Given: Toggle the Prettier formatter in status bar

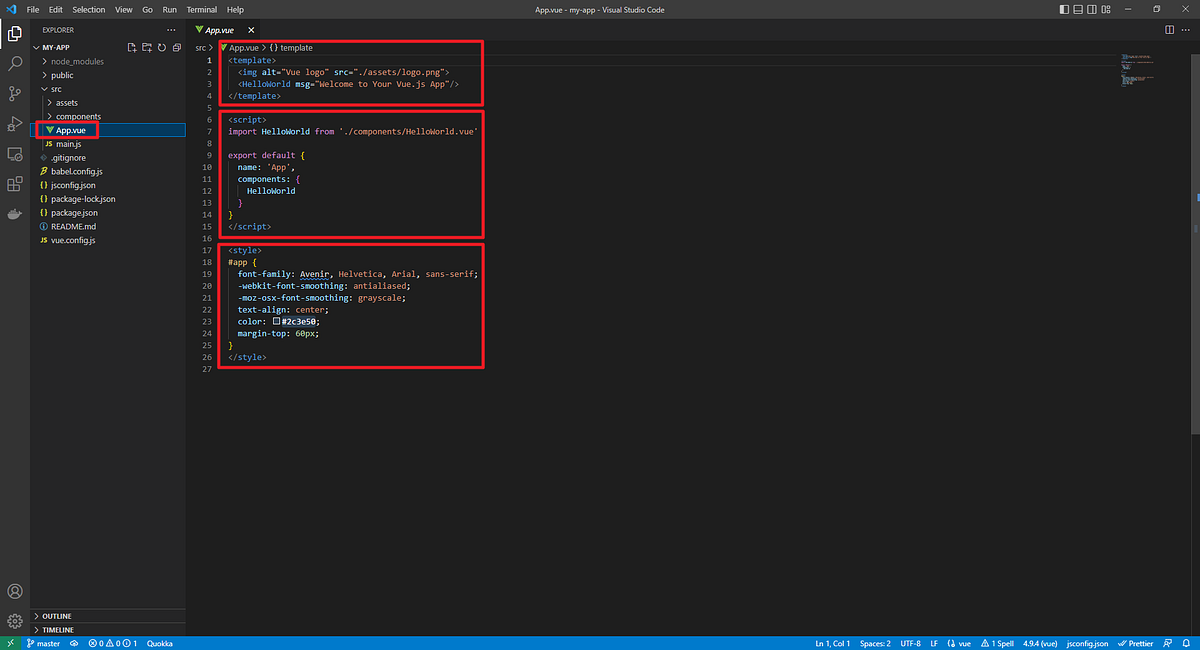Looking at the screenshot, I should tap(1136, 643).
